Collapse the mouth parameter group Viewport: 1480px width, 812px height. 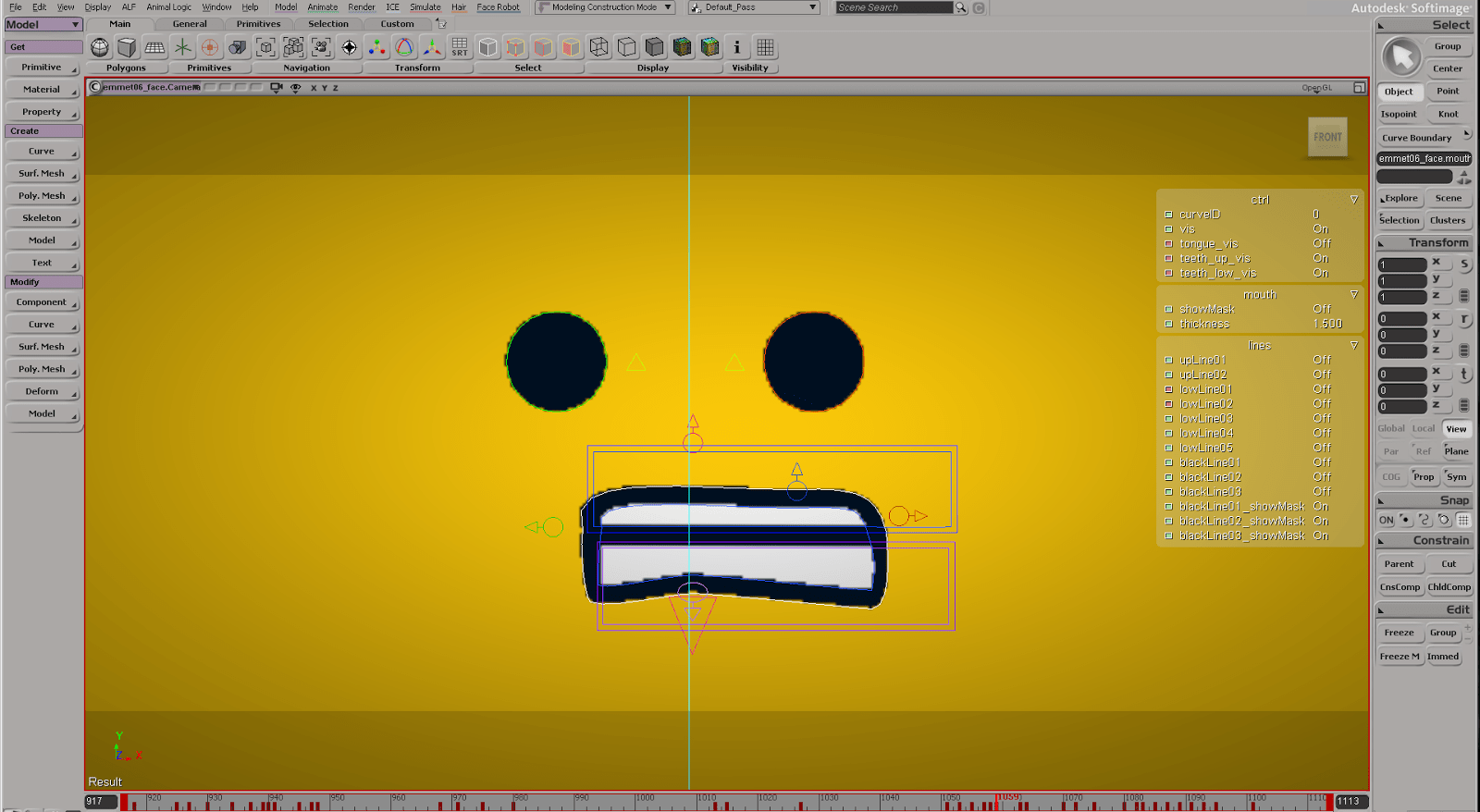point(1354,295)
